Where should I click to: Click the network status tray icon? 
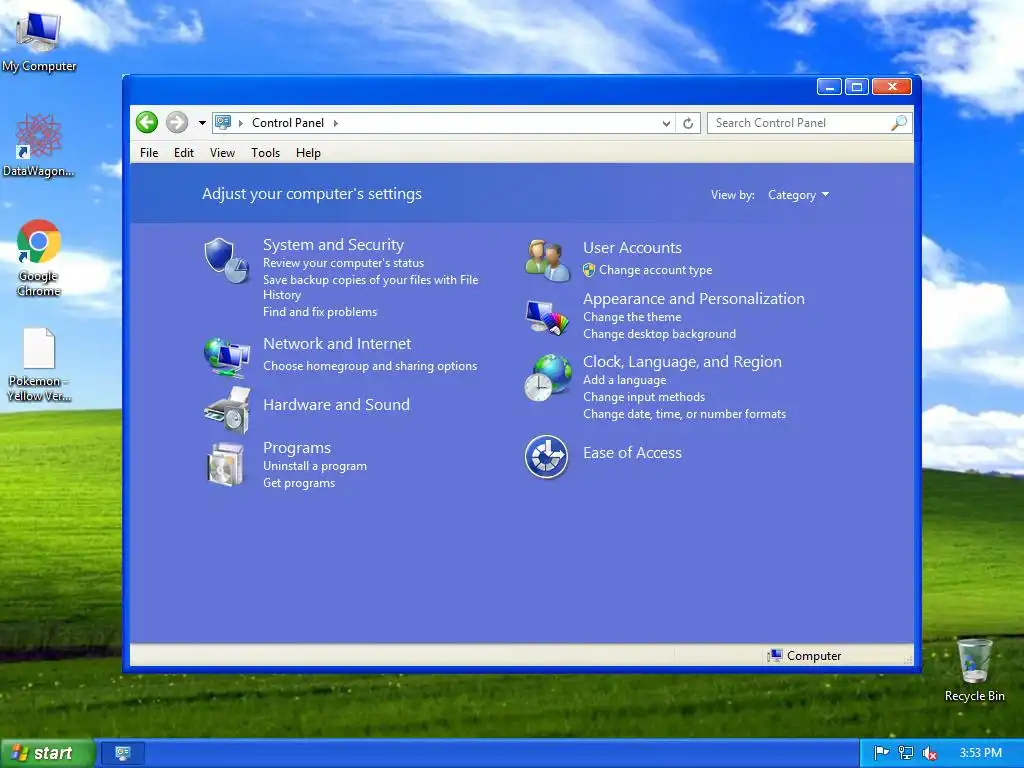[905, 753]
